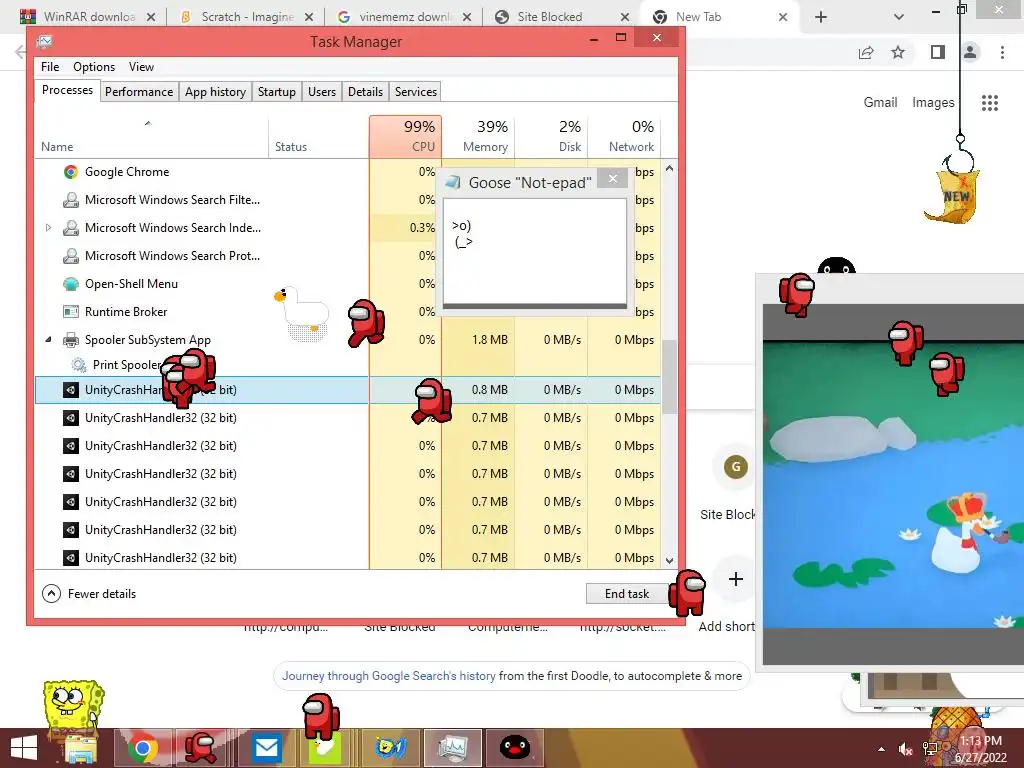Open Task Manager Options menu
Image resolution: width=1024 pixels, height=768 pixels.
94,67
